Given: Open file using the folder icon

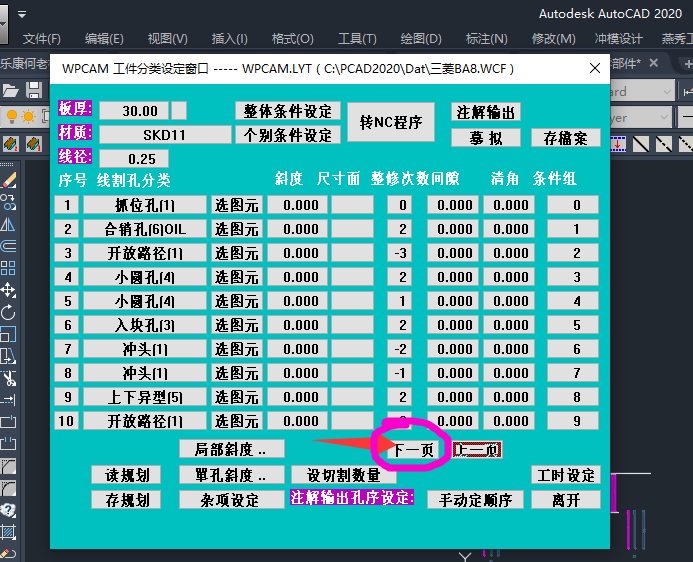Looking at the screenshot, I should click(10, 91).
